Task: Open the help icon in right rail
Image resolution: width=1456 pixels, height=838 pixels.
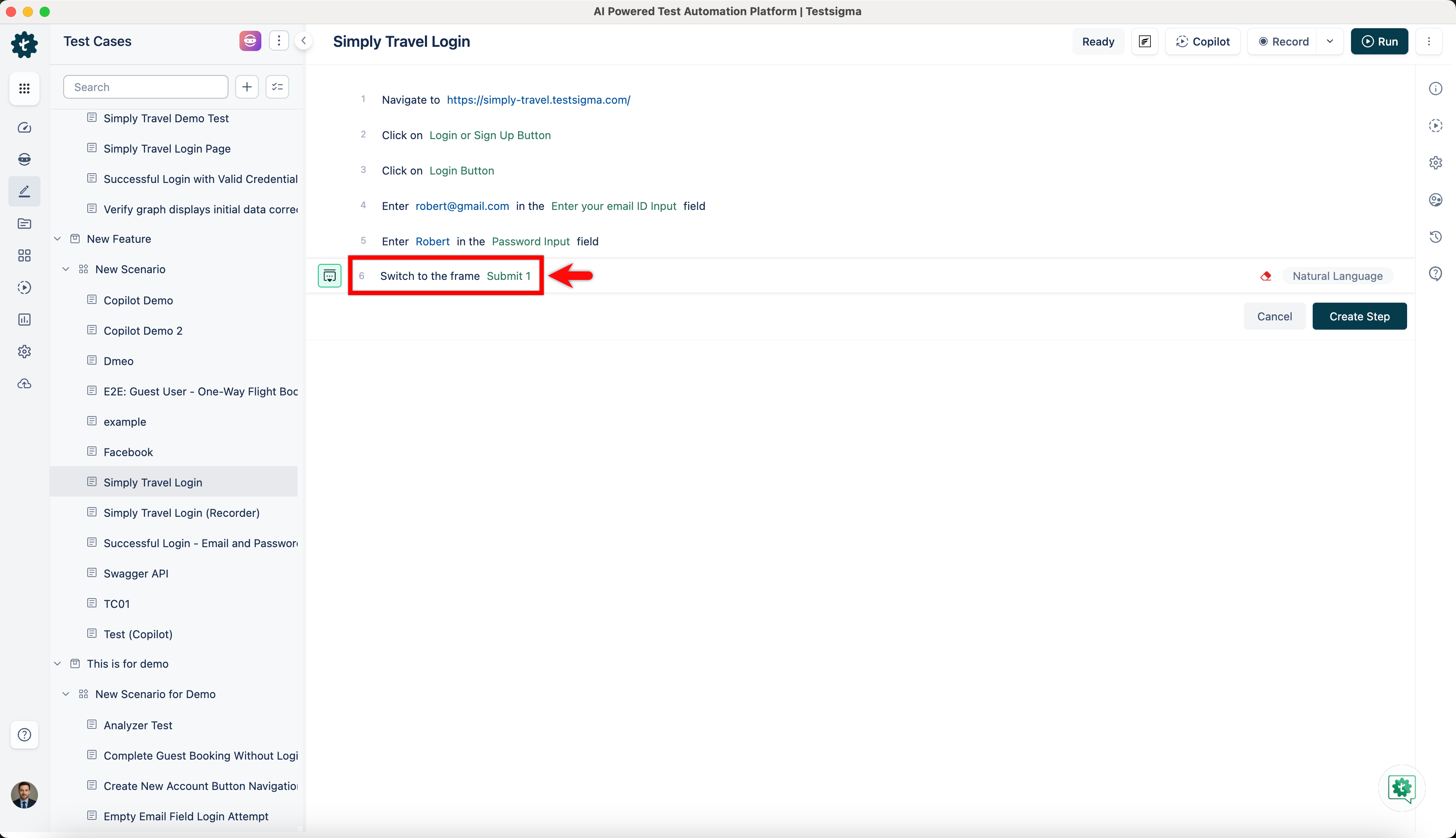Action: 1436,274
